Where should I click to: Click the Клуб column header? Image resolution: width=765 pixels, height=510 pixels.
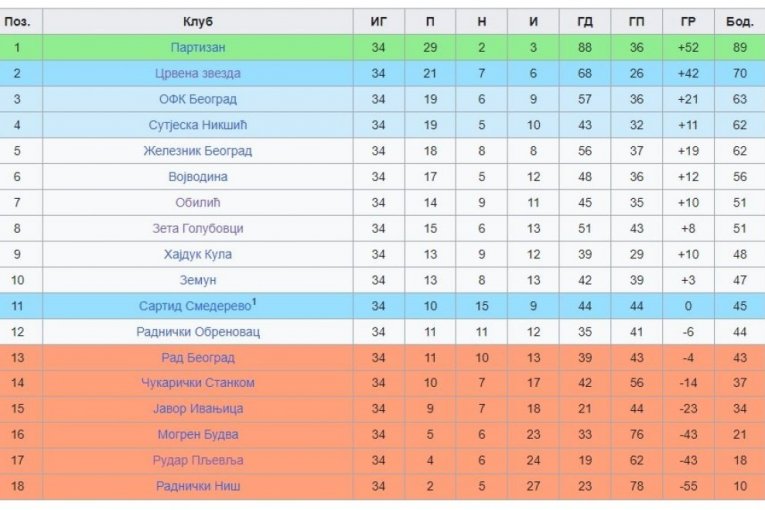point(198,21)
